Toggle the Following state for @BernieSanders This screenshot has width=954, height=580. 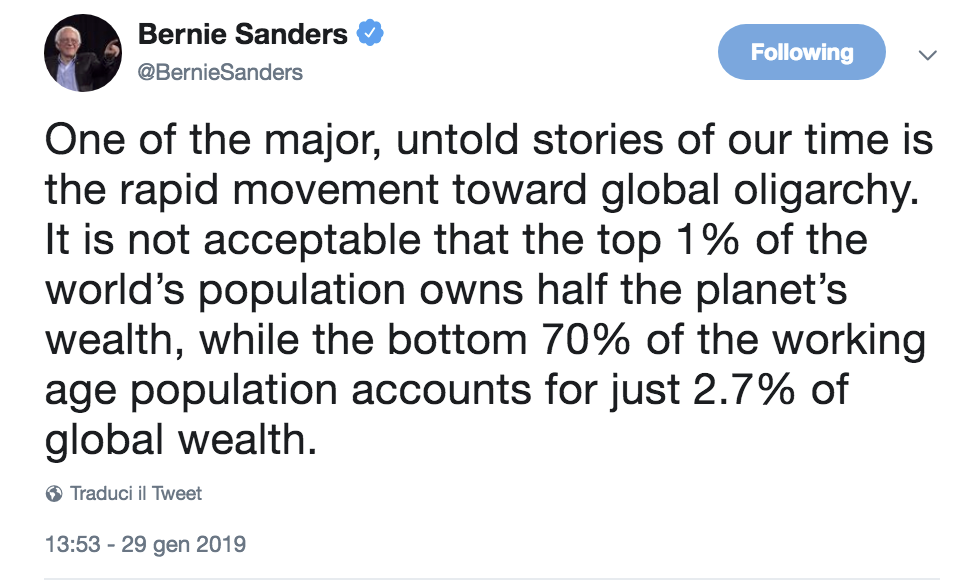(x=801, y=52)
